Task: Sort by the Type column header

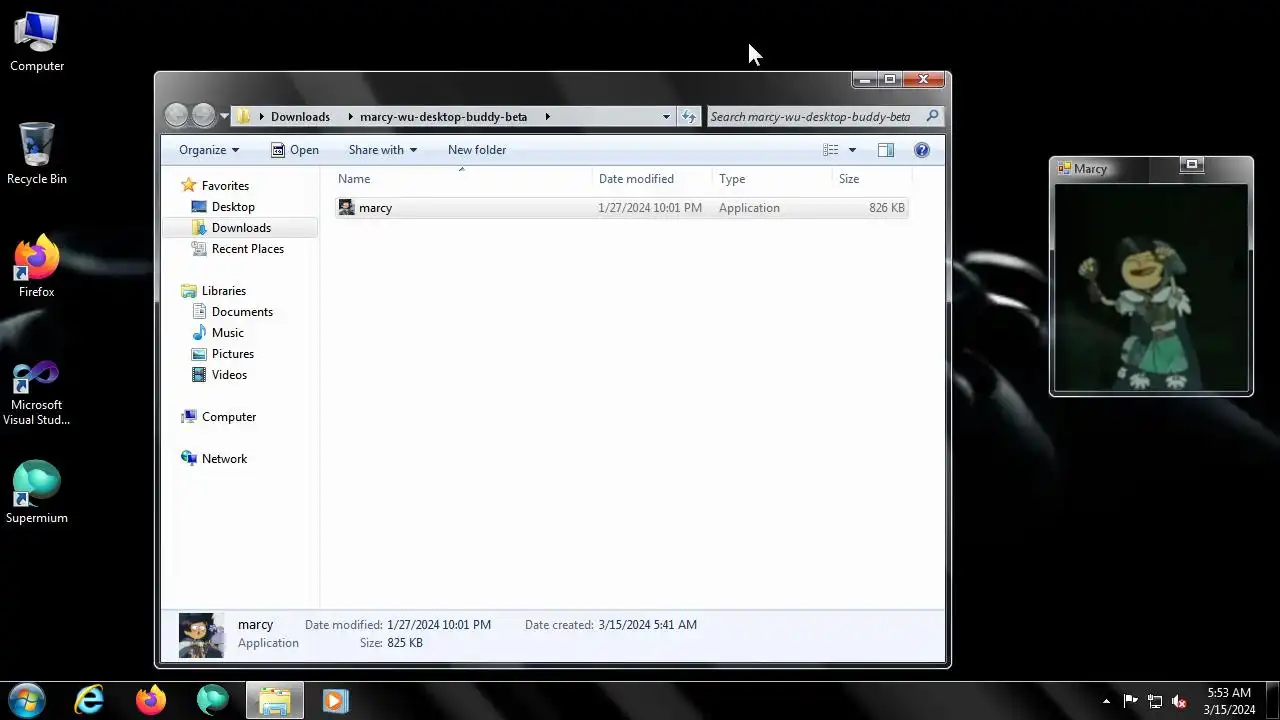Action: pos(772,179)
